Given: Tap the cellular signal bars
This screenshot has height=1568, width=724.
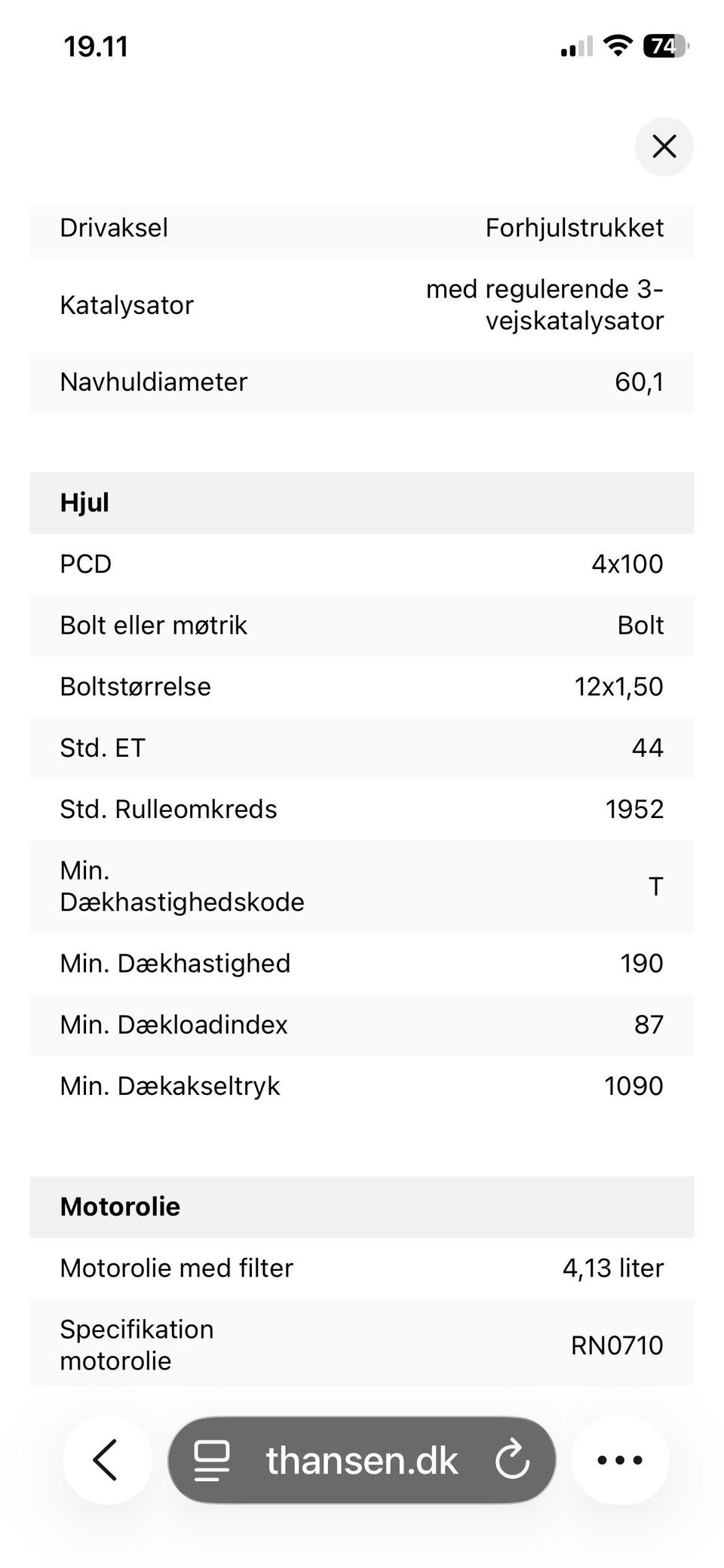Looking at the screenshot, I should coord(576,47).
